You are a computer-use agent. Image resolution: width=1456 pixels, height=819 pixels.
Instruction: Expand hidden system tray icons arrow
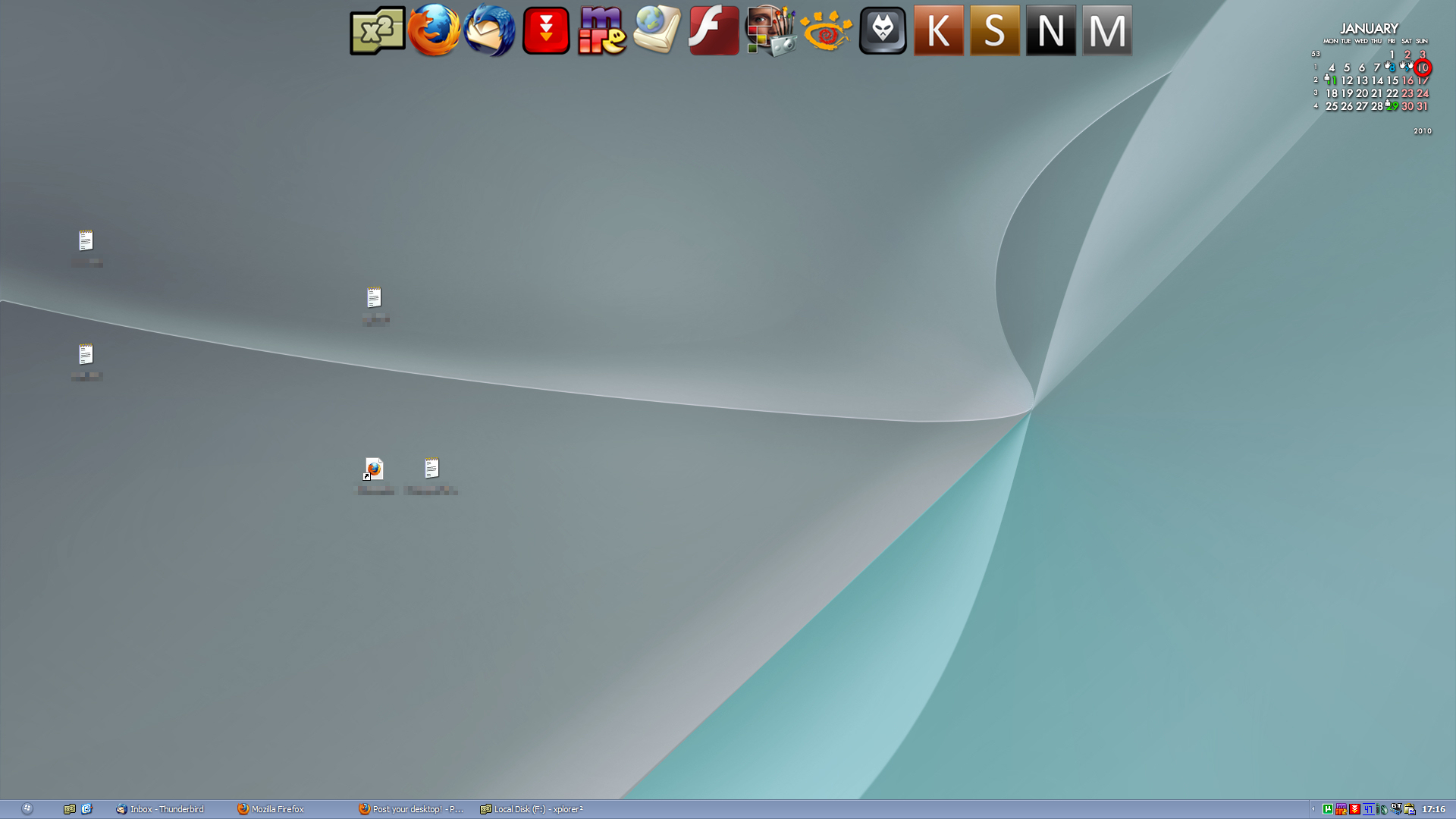[x=1313, y=809]
